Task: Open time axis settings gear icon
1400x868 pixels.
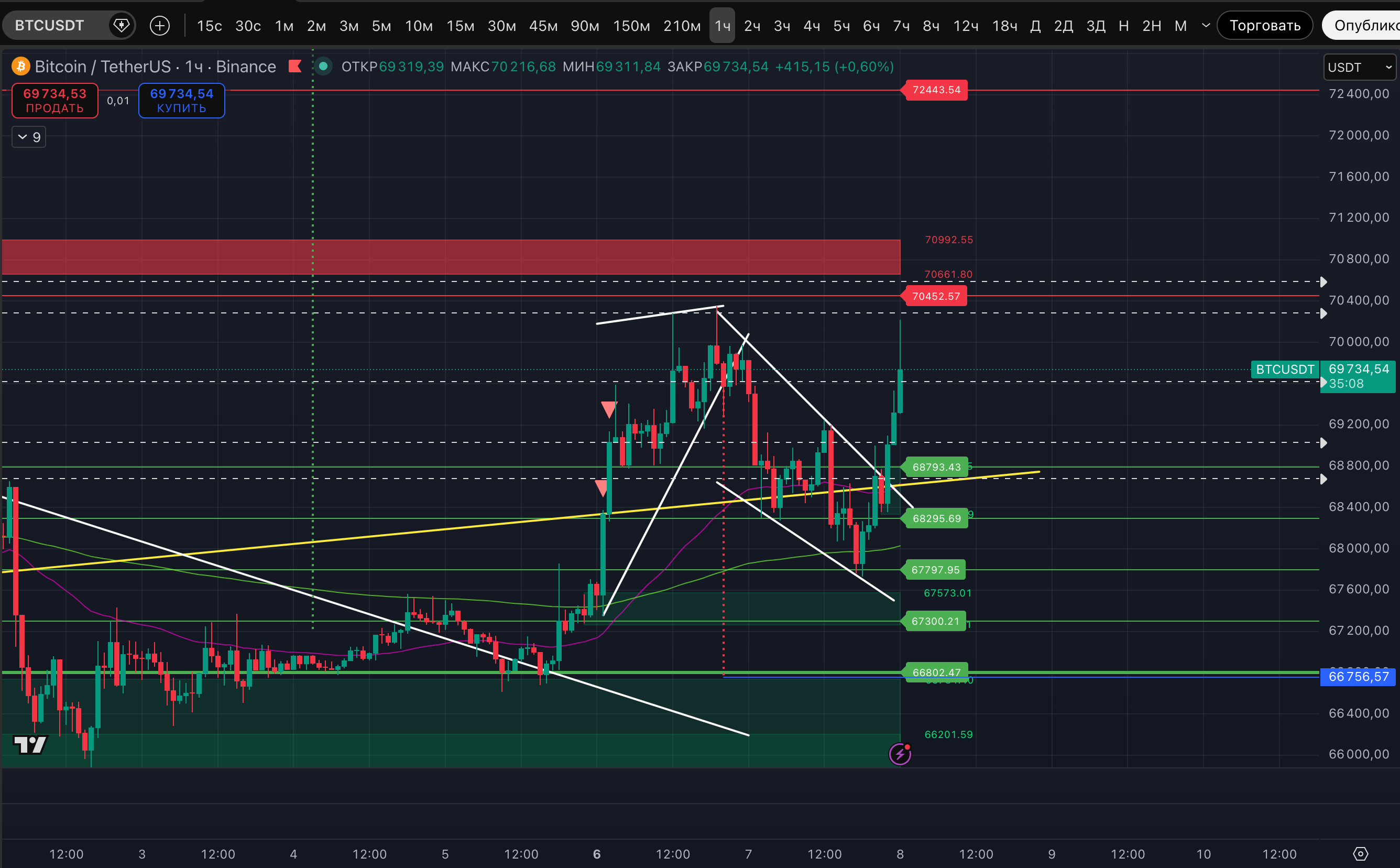Action: click(1360, 854)
